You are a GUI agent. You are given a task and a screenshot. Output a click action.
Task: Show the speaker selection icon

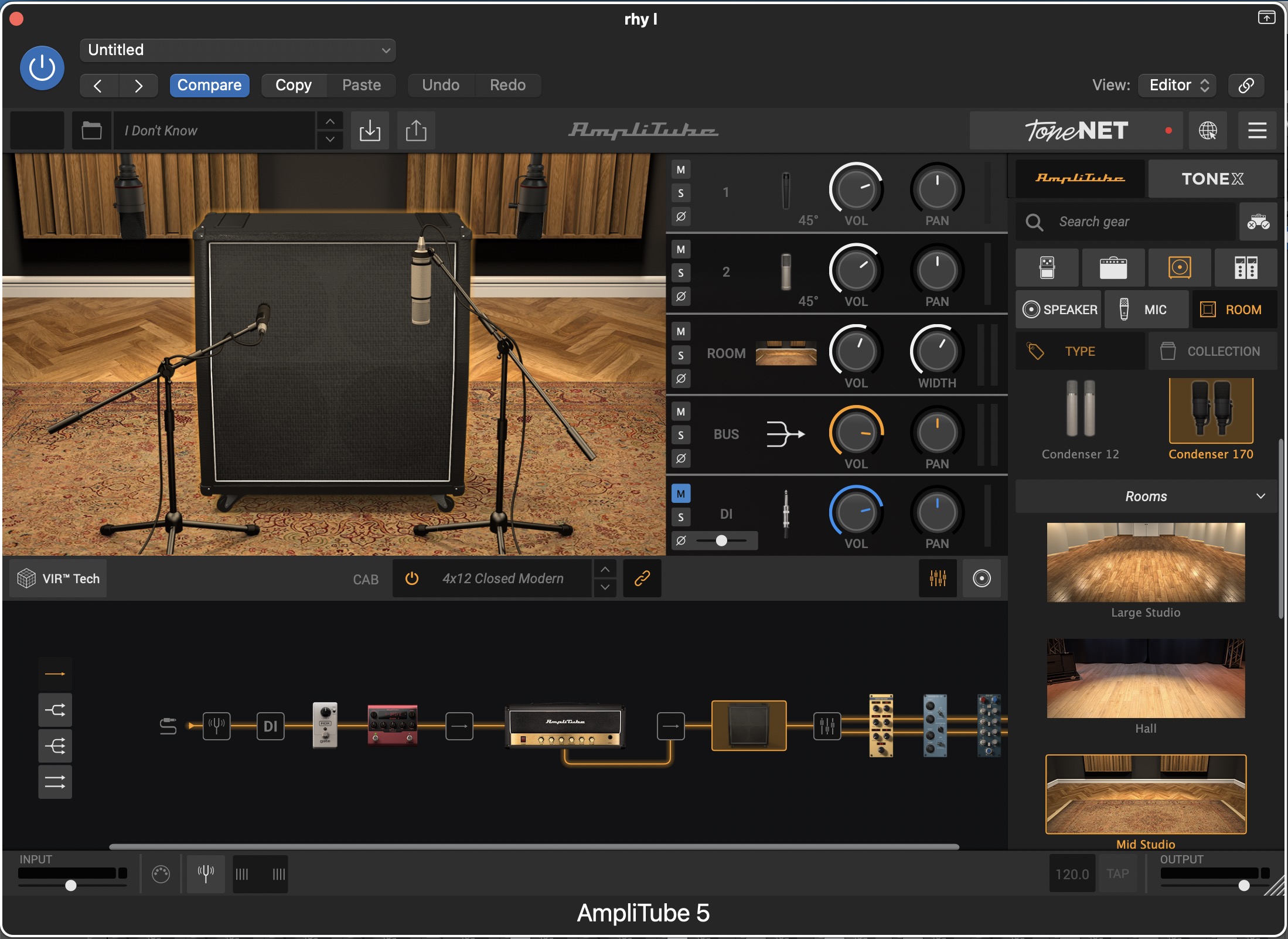(982, 579)
